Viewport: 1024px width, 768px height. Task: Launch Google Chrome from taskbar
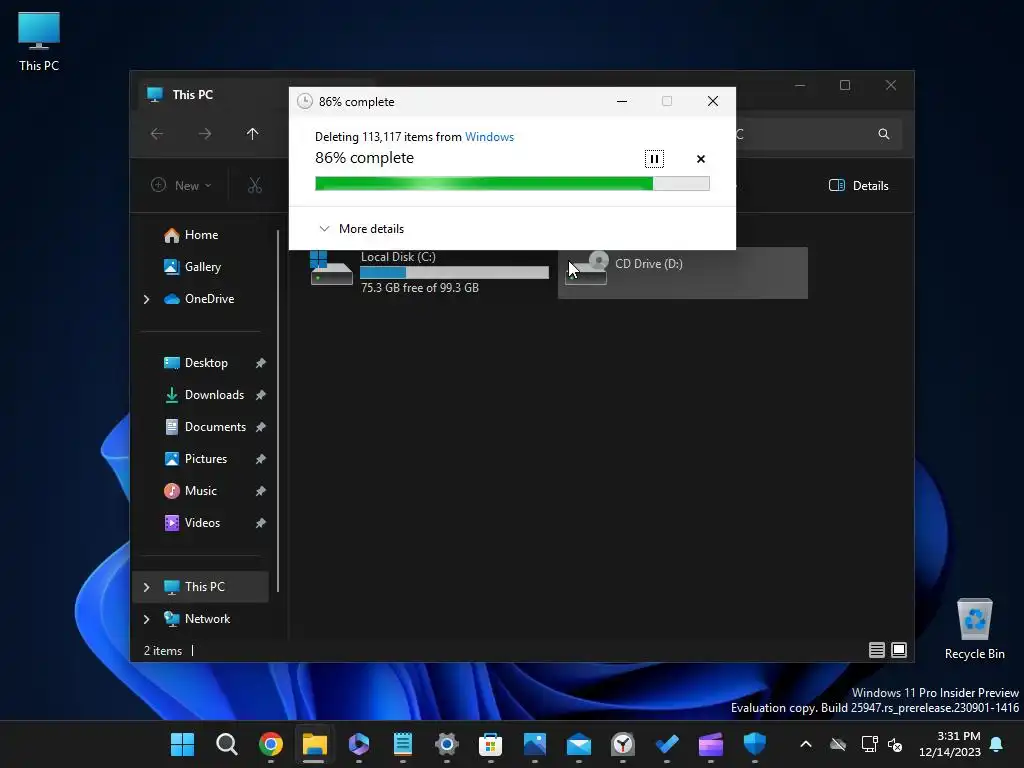[270, 744]
